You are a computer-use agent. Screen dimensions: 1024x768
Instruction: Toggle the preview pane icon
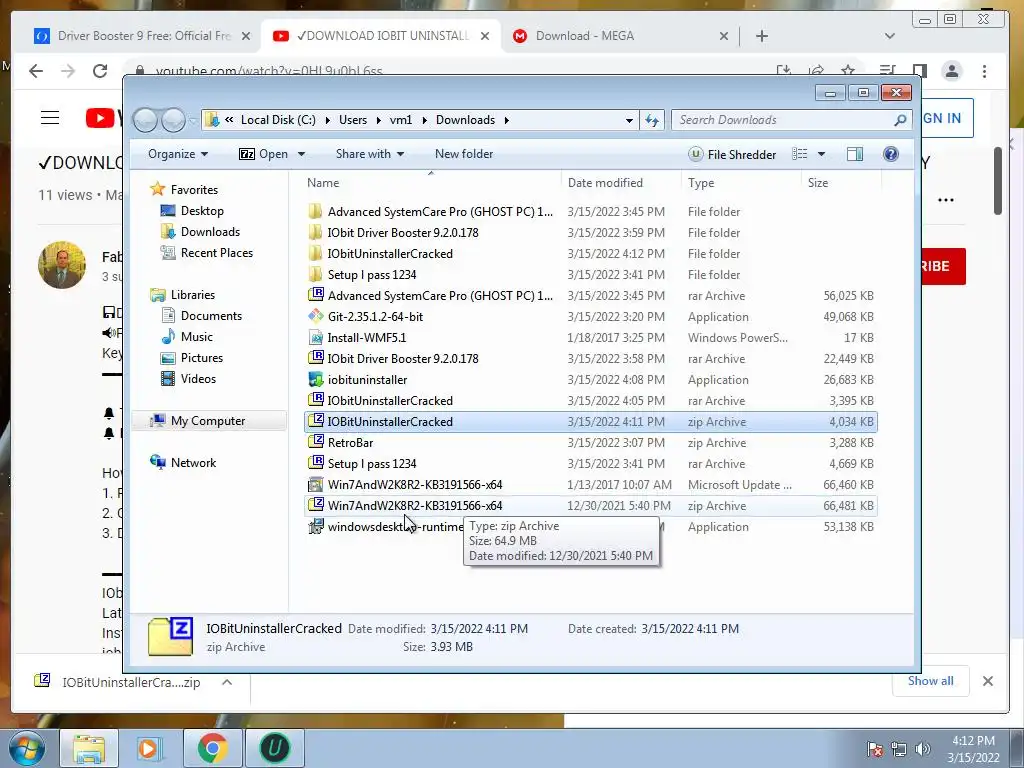(x=854, y=154)
